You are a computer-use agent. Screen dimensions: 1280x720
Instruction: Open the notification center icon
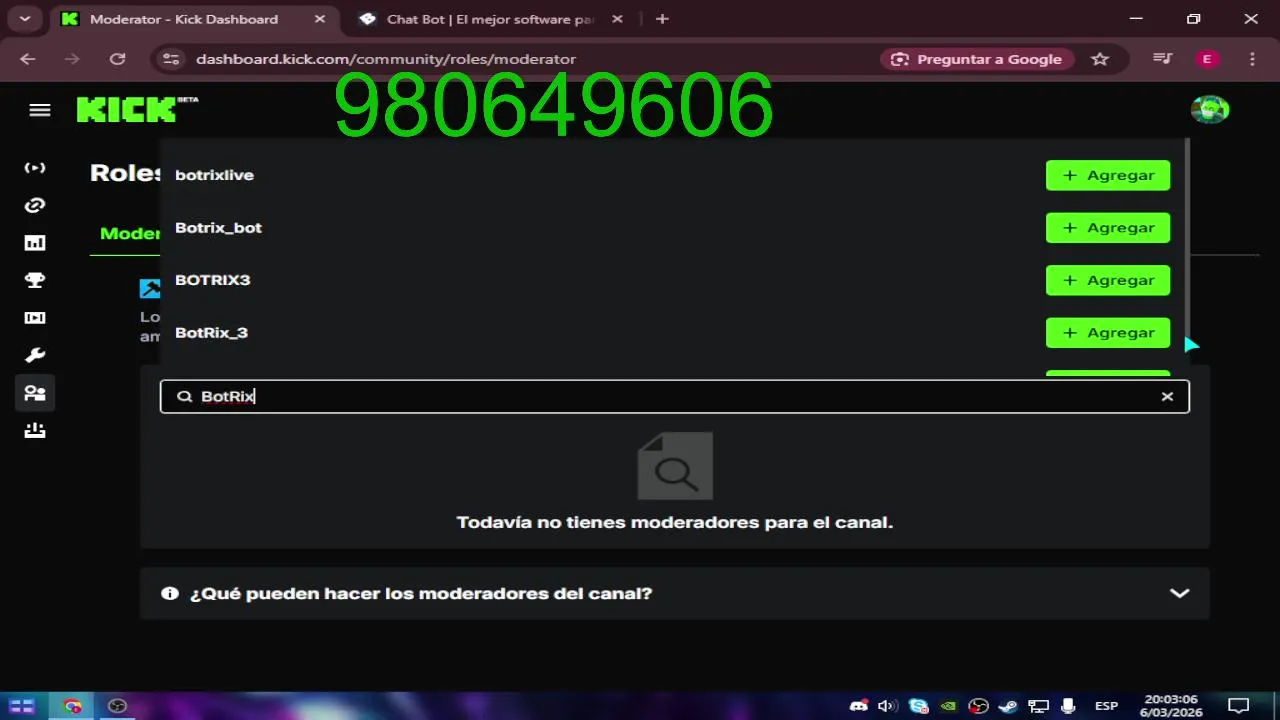(x=1238, y=706)
